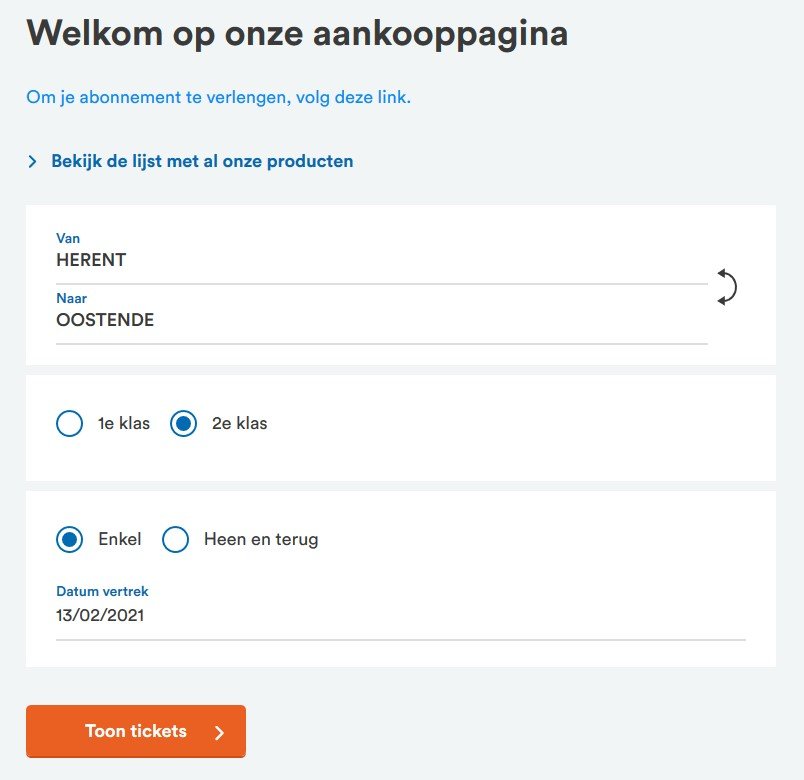
Task: Click inside the Van station field
Action: click(x=300, y=260)
